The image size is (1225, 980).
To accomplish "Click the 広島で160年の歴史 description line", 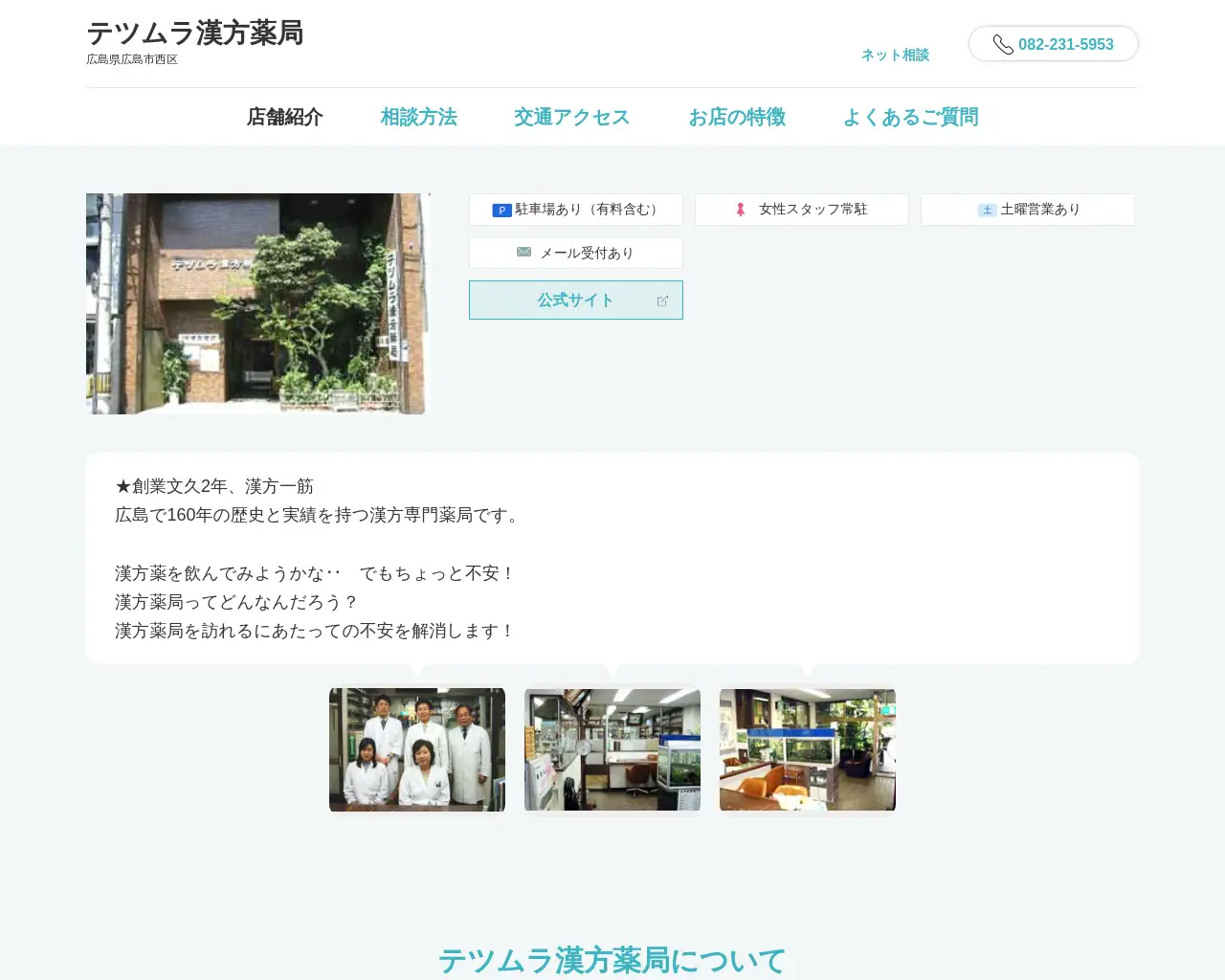I will [x=320, y=515].
